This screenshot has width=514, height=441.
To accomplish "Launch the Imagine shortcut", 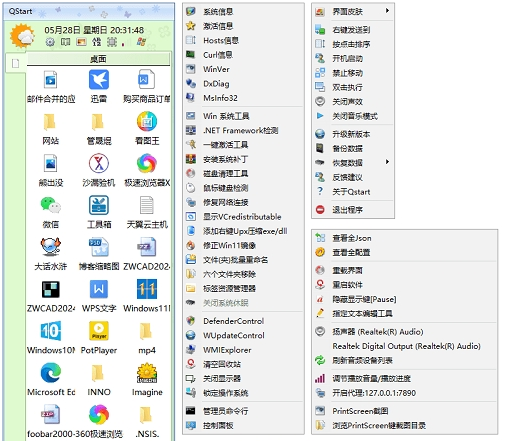I will 147,379.
